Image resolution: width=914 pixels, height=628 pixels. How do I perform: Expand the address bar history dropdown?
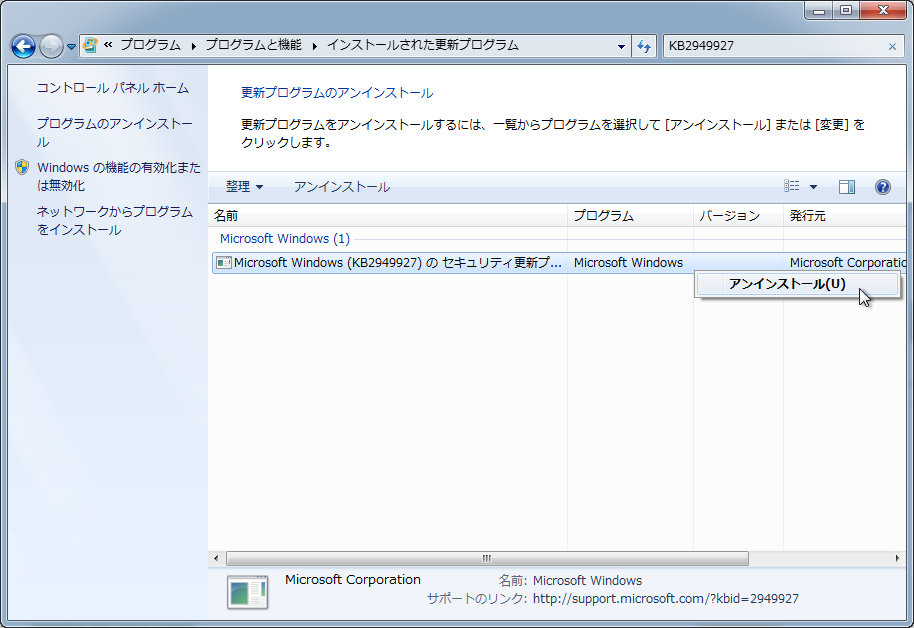point(621,46)
